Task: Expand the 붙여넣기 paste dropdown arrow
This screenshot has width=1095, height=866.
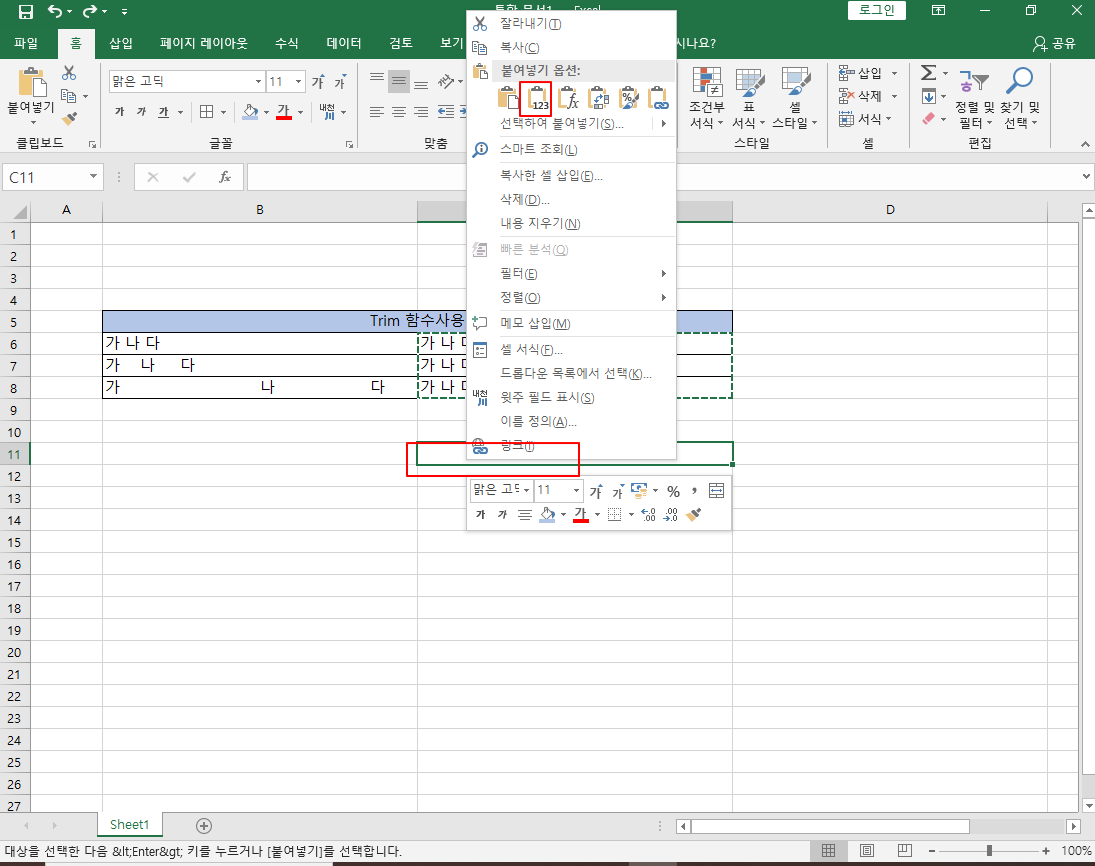Action: click(32, 123)
